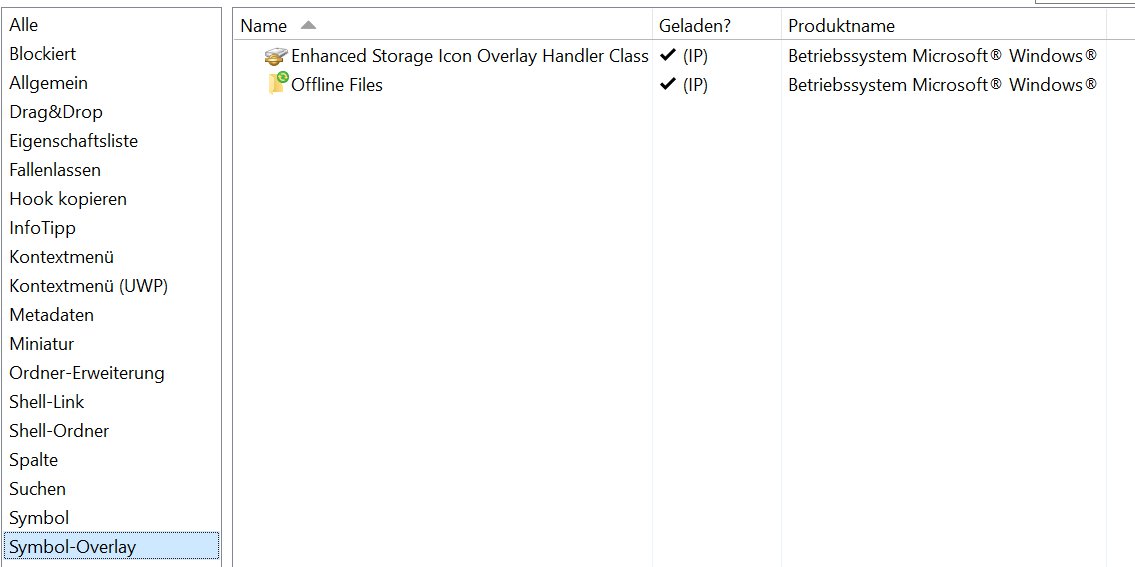Screen dimensions: 1135x567
Task: Click the Offline Files folder icon
Action: pyautogui.click(x=278, y=83)
